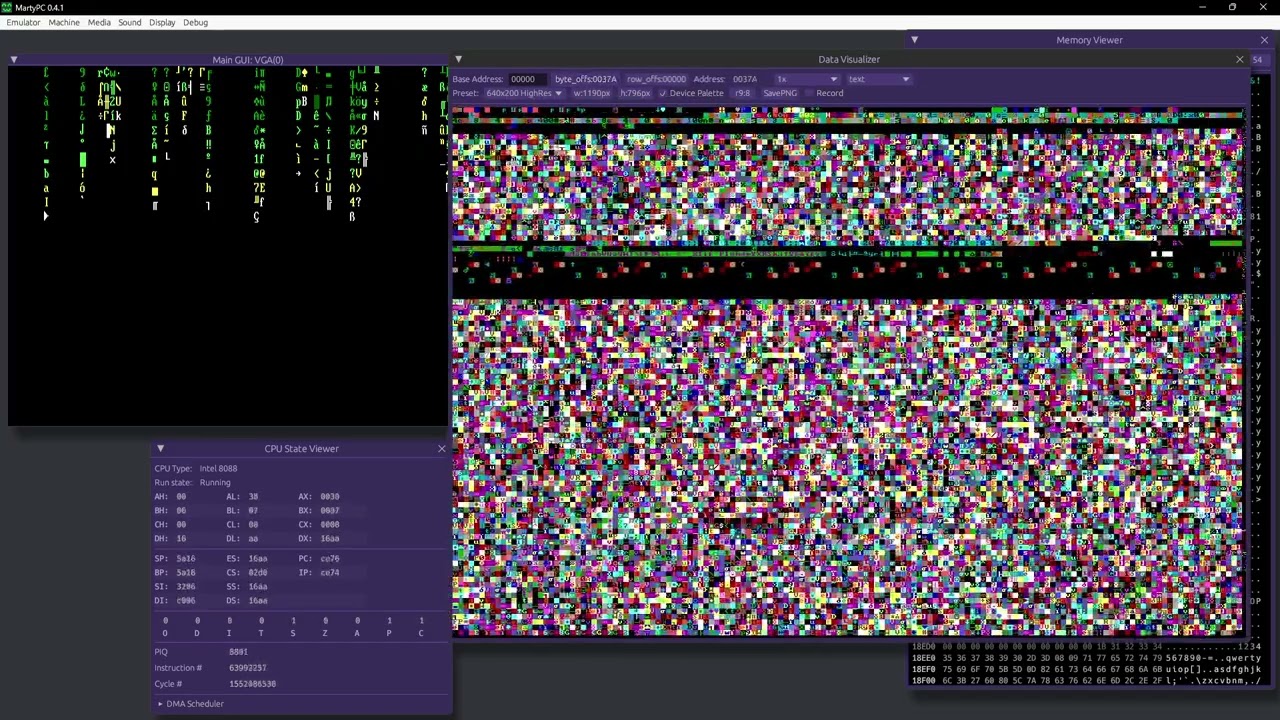Open the Emulator menu

point(23,22)
